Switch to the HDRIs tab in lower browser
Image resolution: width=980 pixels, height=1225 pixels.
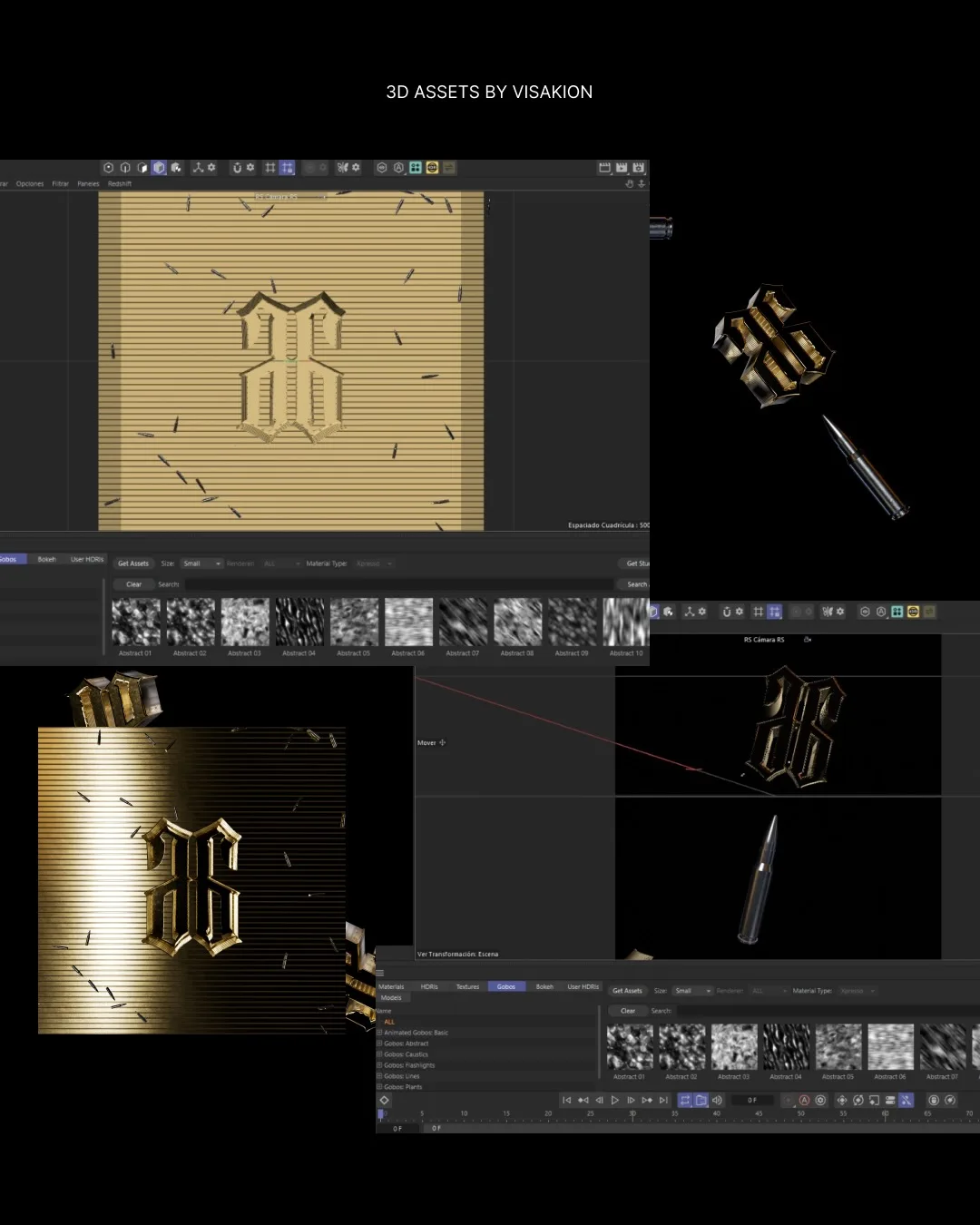(x=429, y=986)
